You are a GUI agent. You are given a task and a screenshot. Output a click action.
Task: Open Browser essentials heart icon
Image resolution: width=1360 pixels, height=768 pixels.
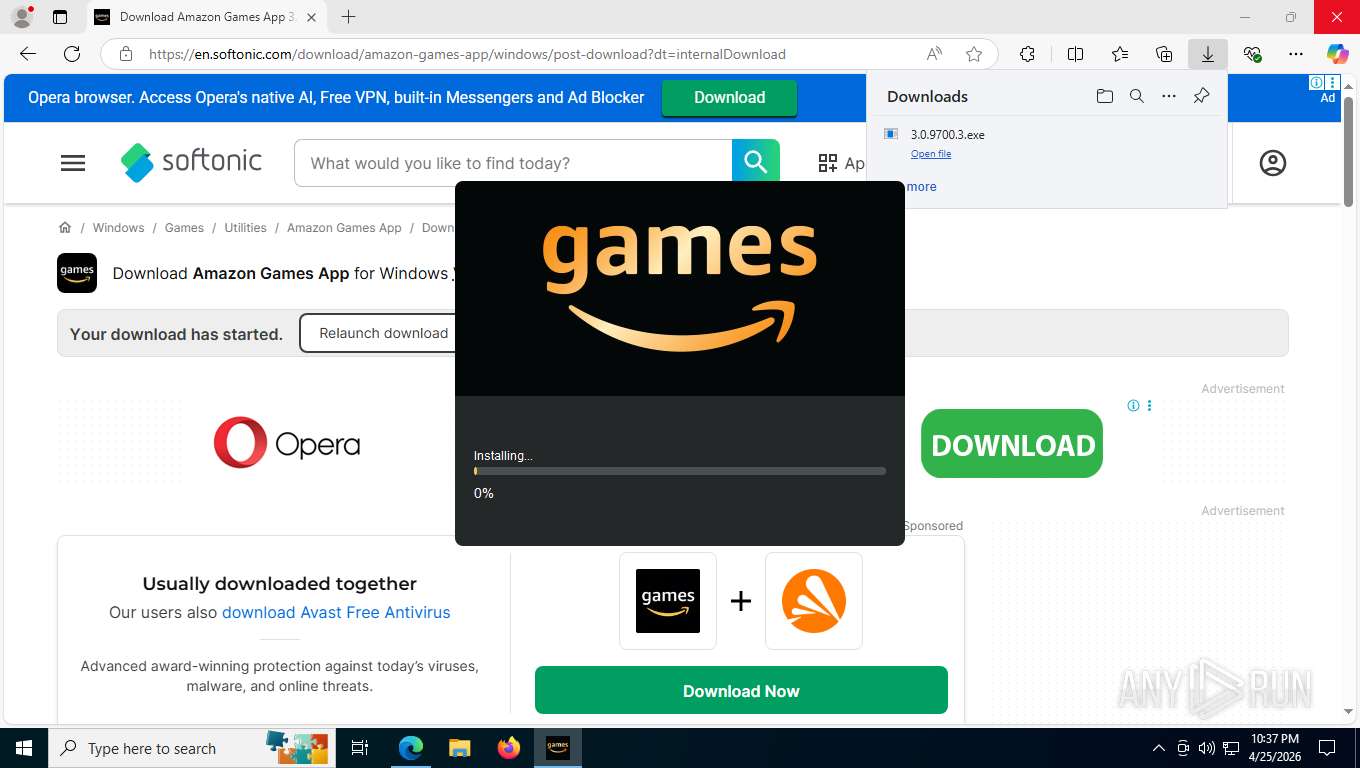pos(1252,54)
